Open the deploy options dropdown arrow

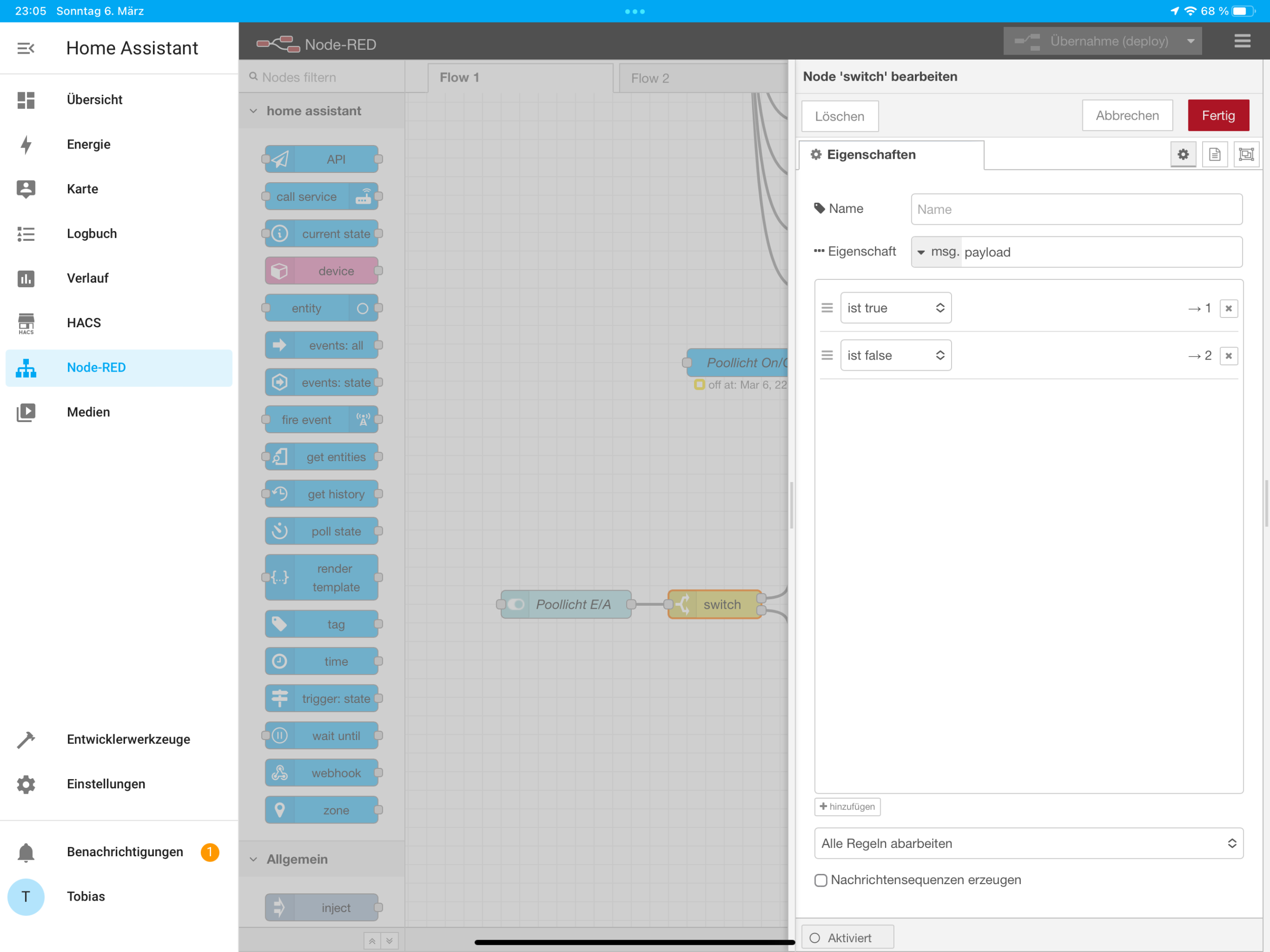pos(1190,42)
